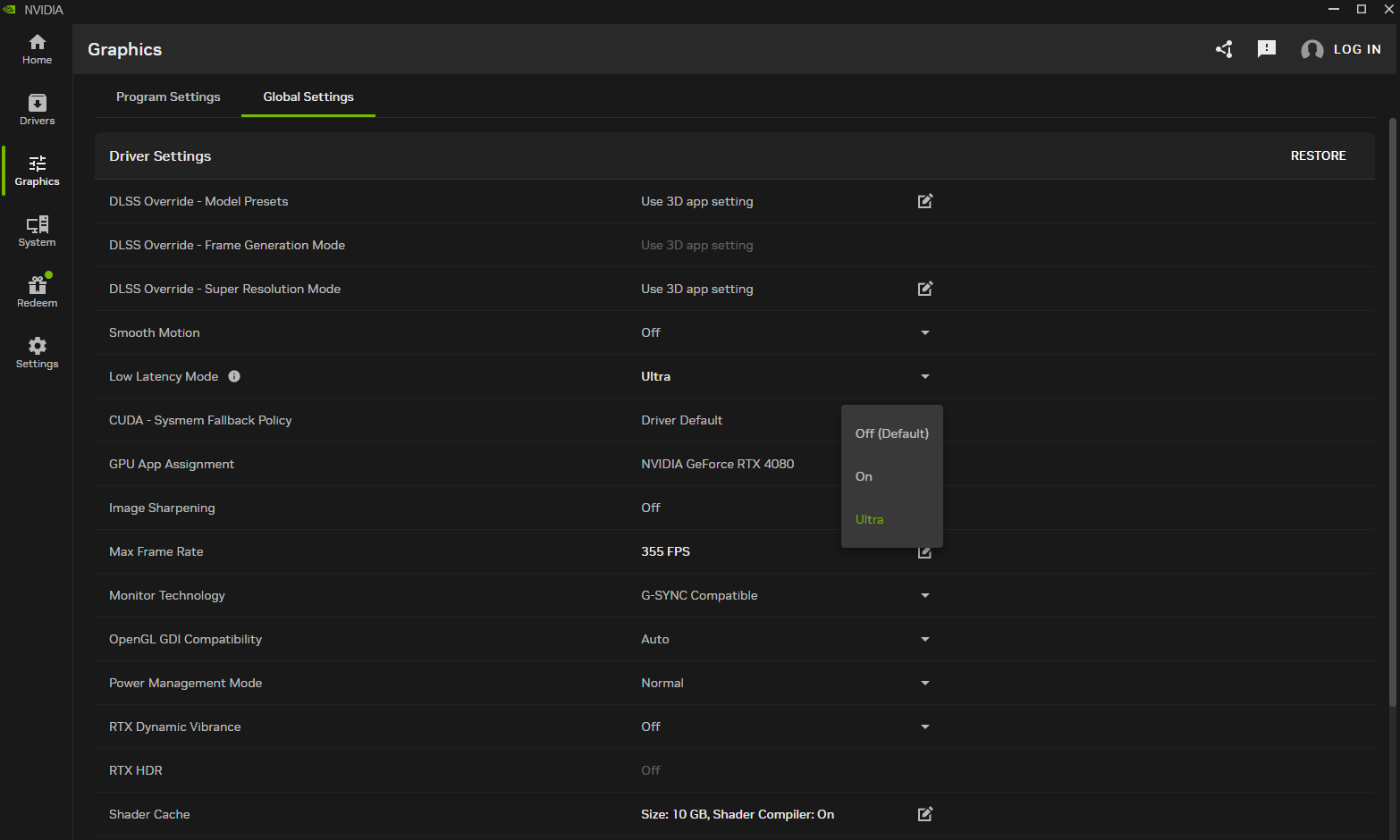1400x840 pixels.
Task: Click the CUDA Sysmem Fallback Policy label
Action: 200,420
